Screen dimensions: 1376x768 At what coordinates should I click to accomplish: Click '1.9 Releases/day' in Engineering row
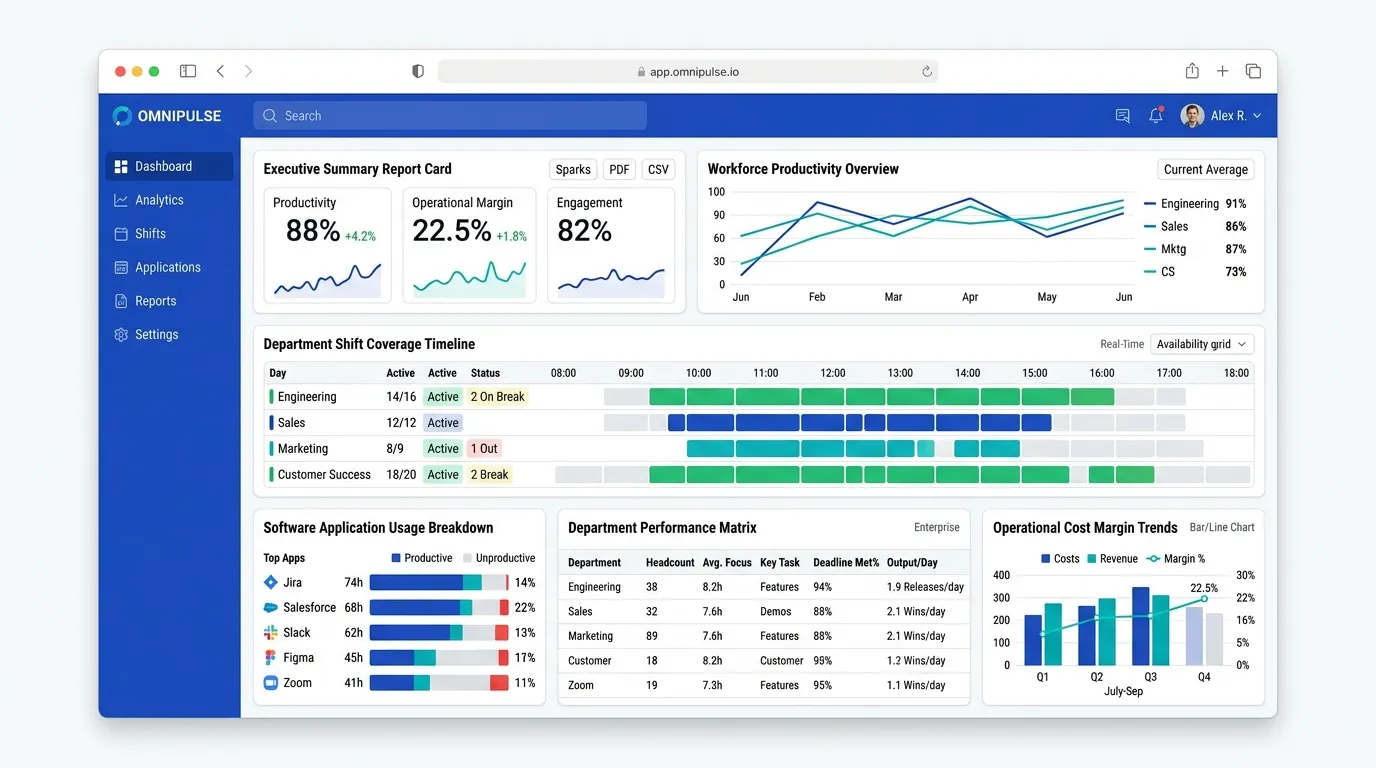tap(925, 587)
